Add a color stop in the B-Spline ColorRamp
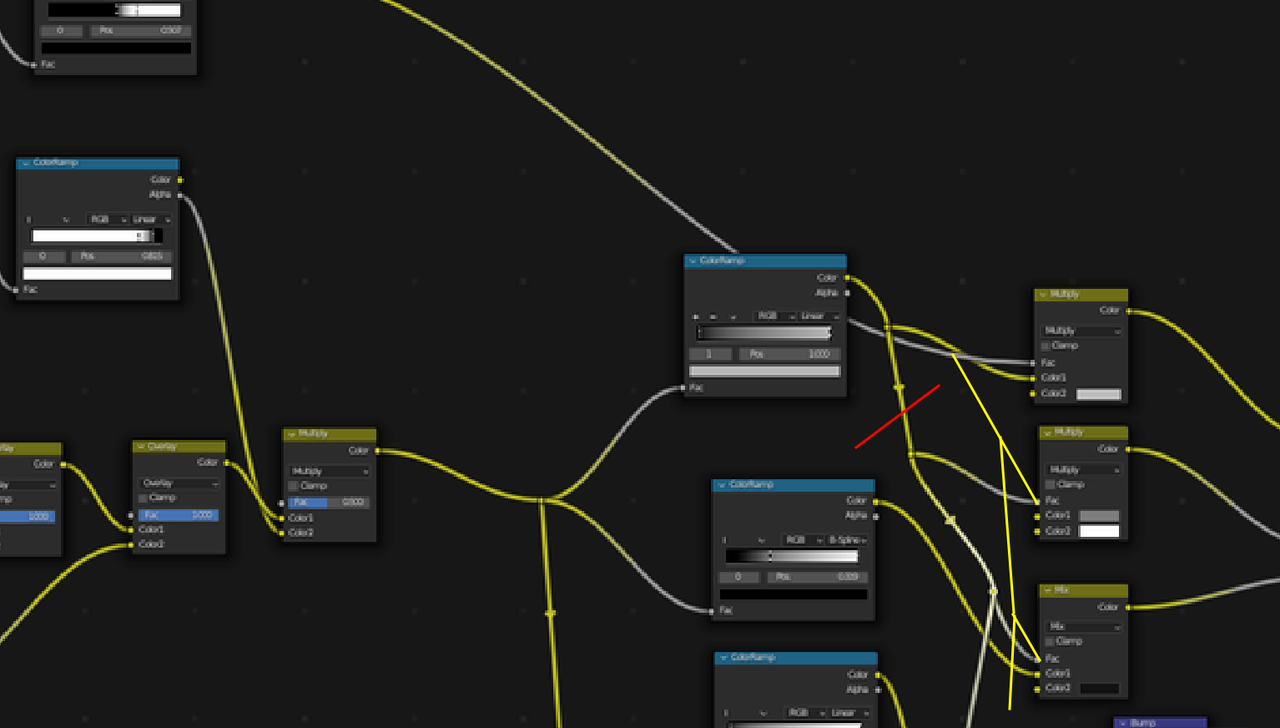The width and height of the screenshot is (1280, 728). [x=725, y=540]
